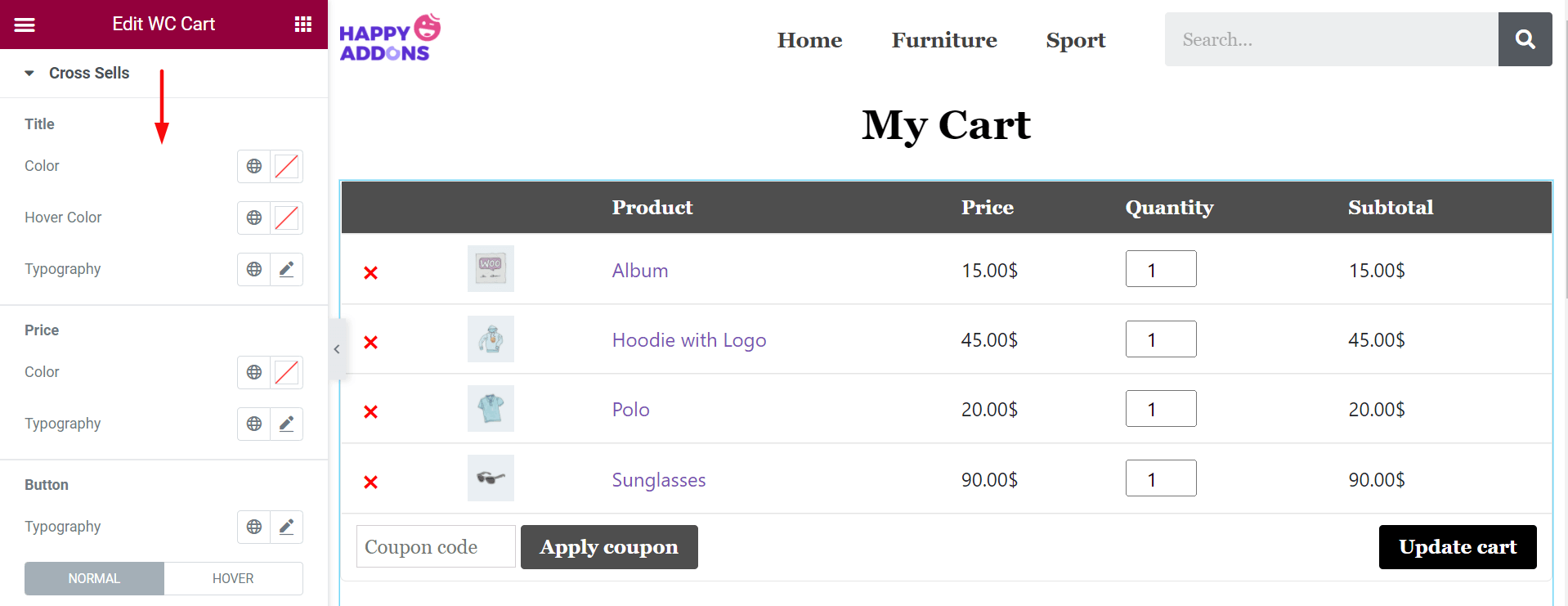Collapse the Elementor editor panel

coord(337,349)
